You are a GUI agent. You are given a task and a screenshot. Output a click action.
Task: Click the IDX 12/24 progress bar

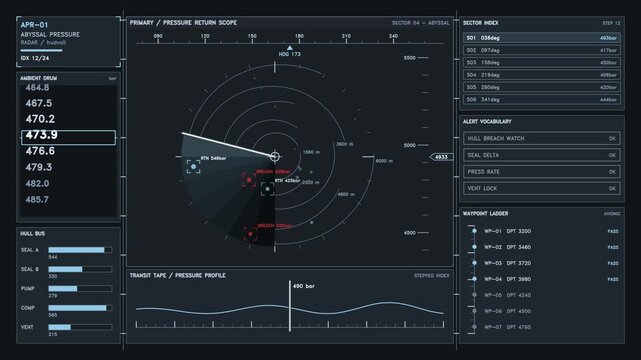click(x=41, y=51)
